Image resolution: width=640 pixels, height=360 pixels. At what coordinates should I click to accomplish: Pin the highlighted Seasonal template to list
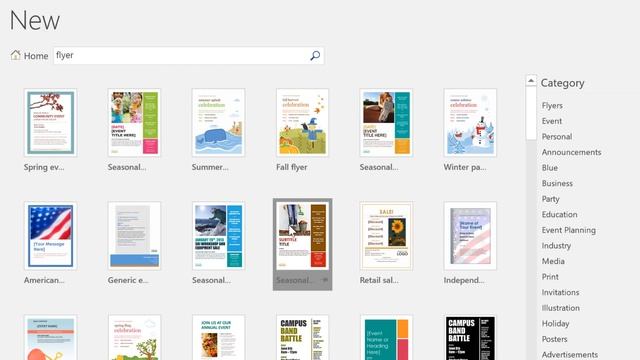[x=325, y=280]
